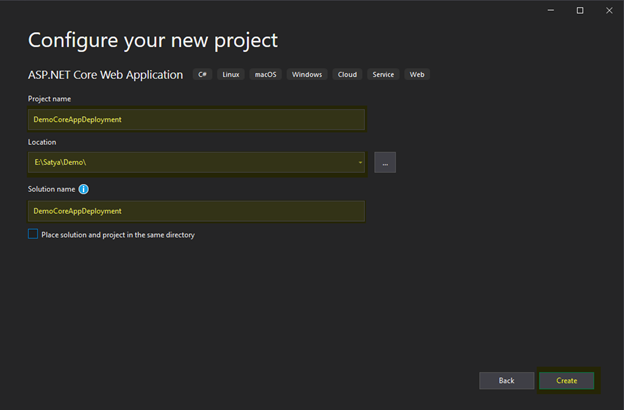Click the info icon beside Solution name

click(x=84, y=189)
